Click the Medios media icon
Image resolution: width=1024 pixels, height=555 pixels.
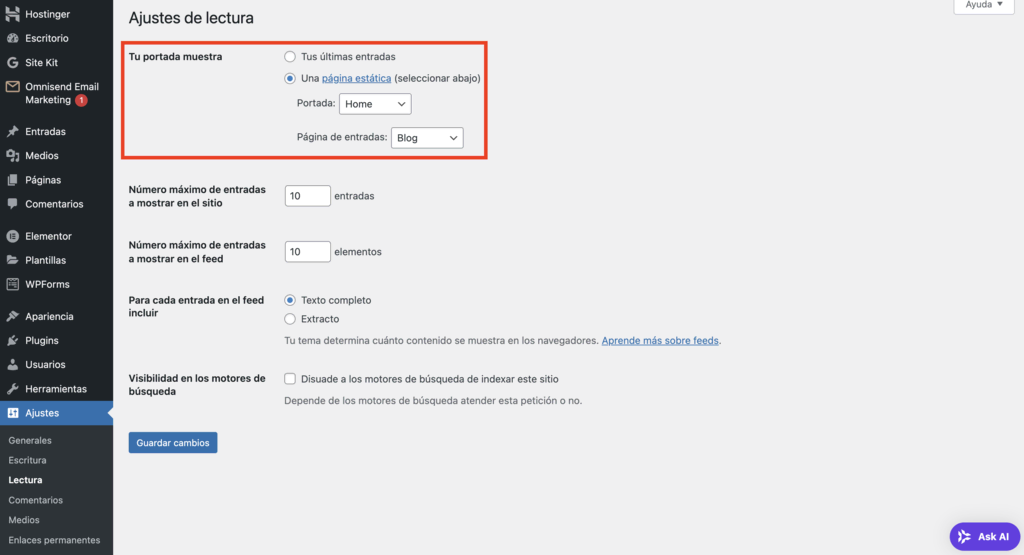(x=12, y=155)
